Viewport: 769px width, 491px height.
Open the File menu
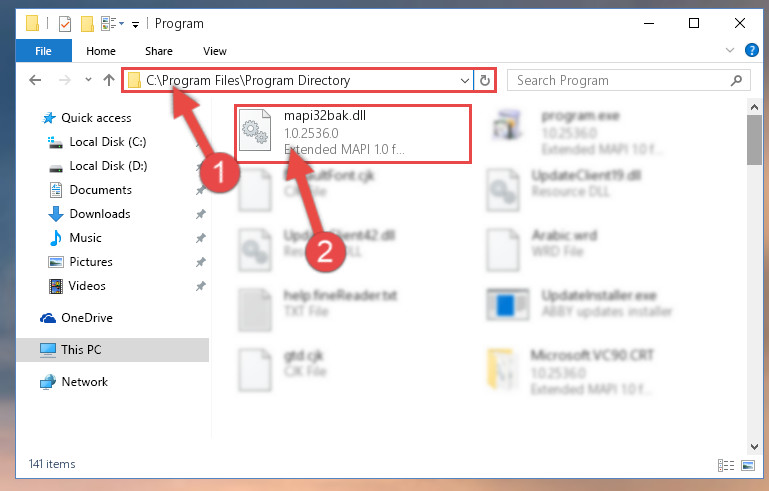tap(44, 51)
